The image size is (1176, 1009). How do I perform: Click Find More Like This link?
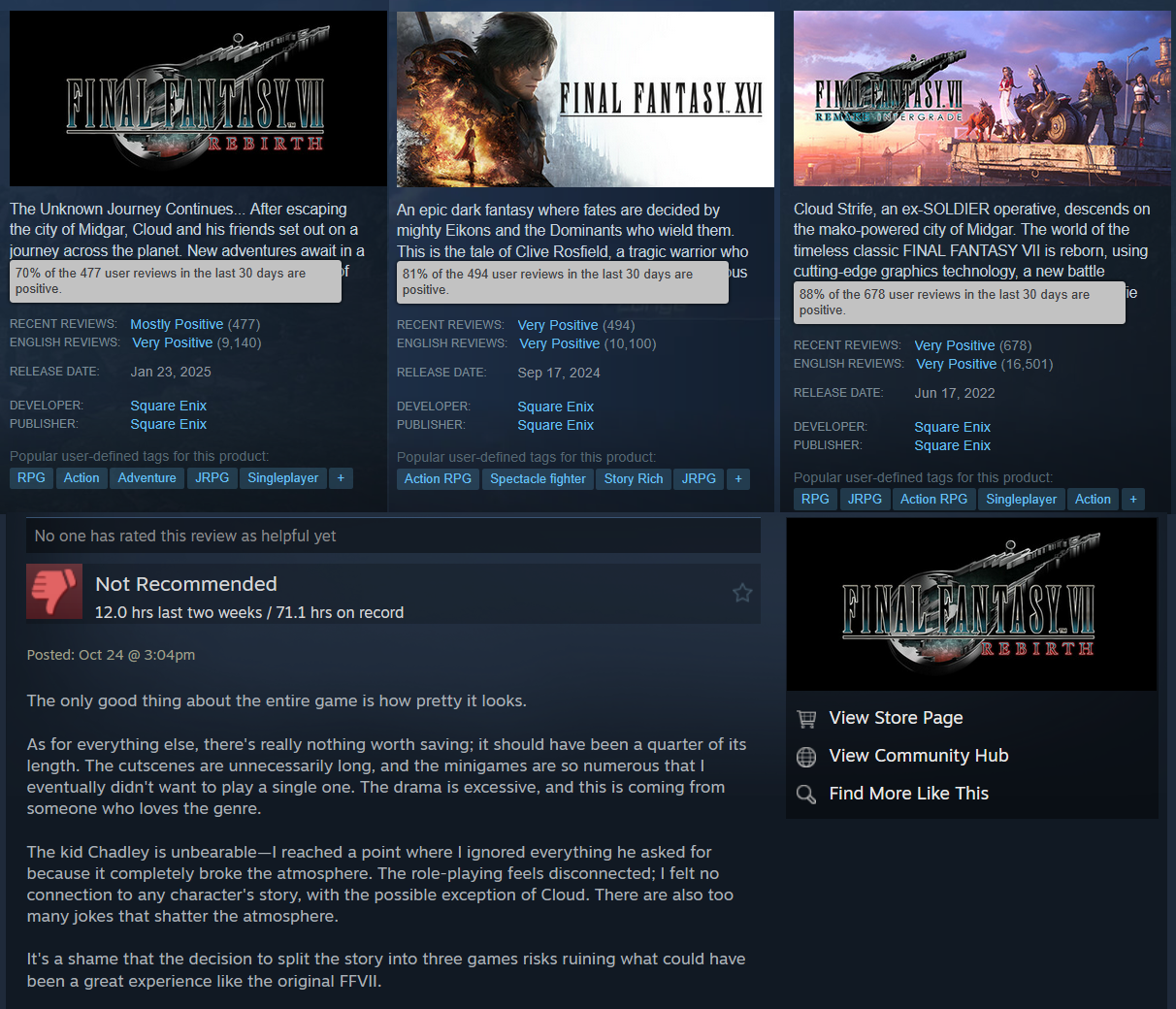908,794
